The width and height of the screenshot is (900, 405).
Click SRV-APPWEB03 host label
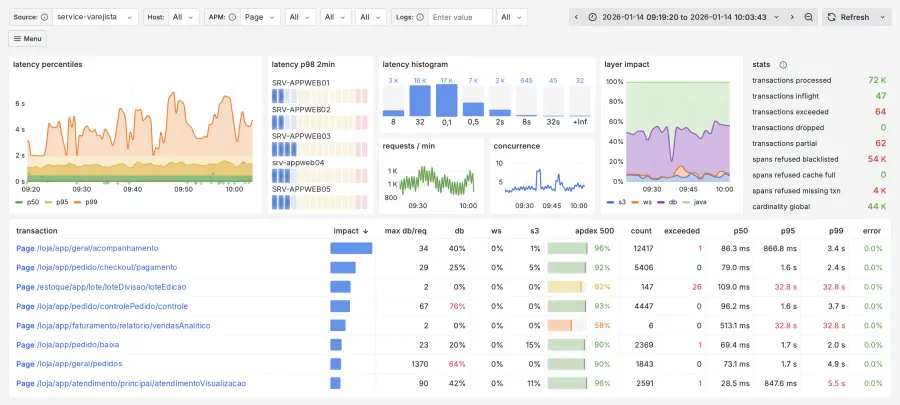(301, 136)
